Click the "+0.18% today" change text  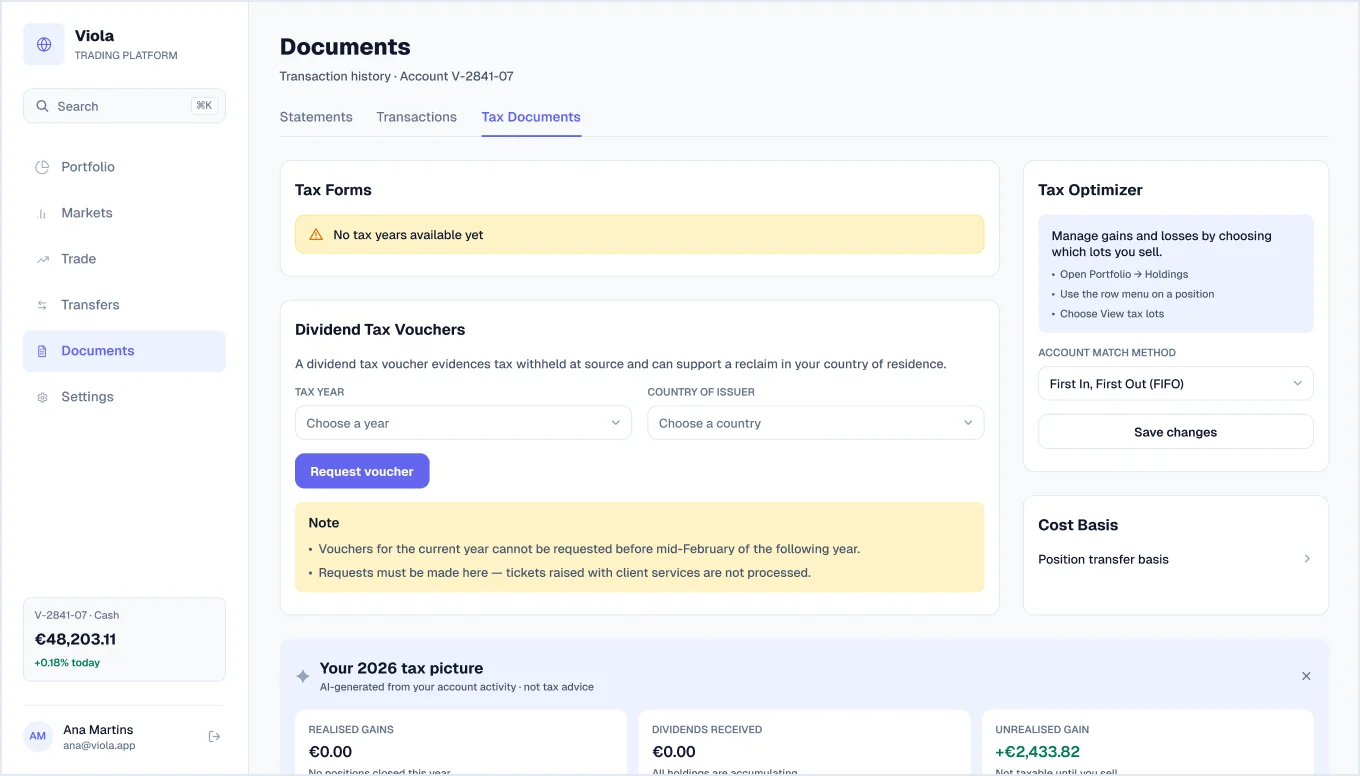coord(67,663)
